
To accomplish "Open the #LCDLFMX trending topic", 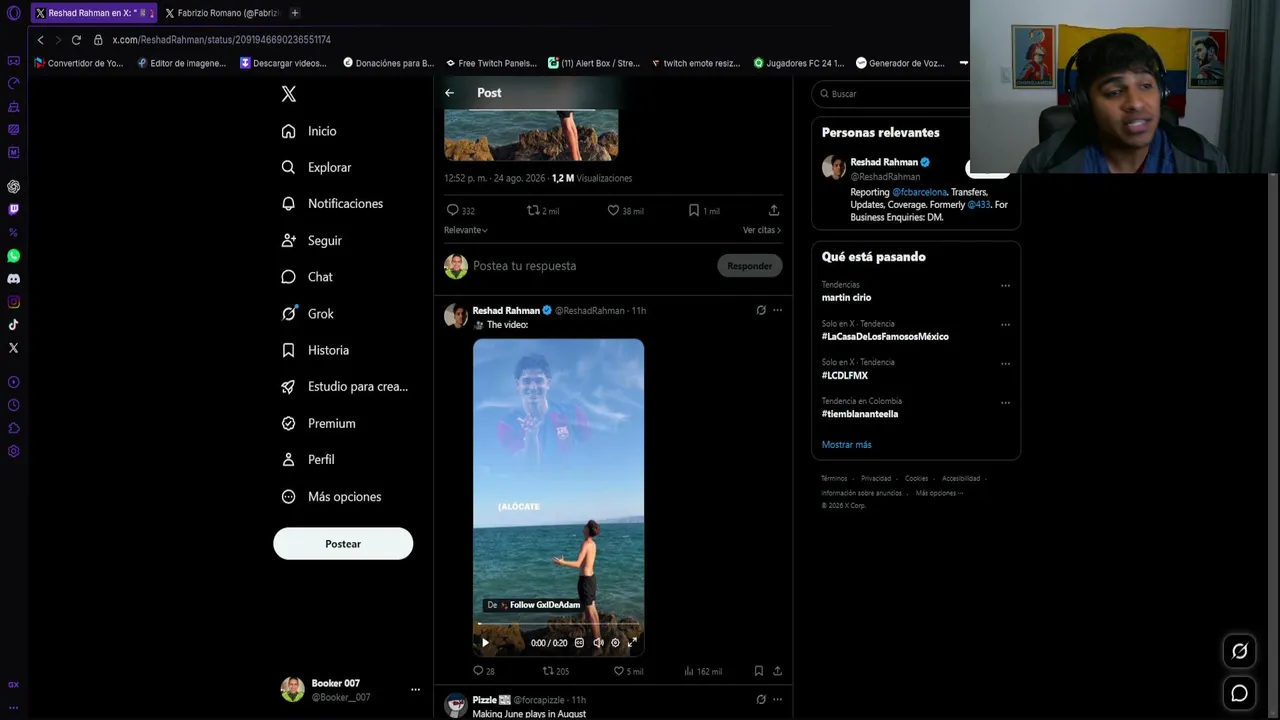I will click(845, 376).
